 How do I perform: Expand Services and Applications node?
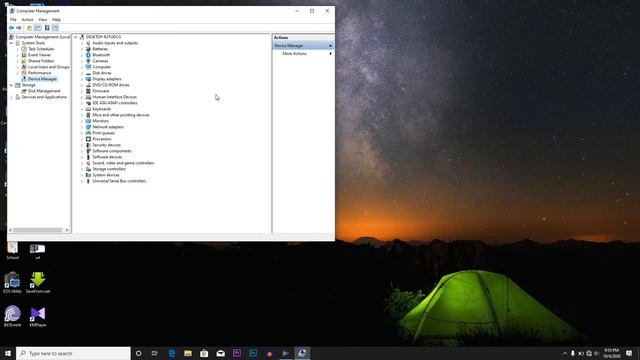11,97
